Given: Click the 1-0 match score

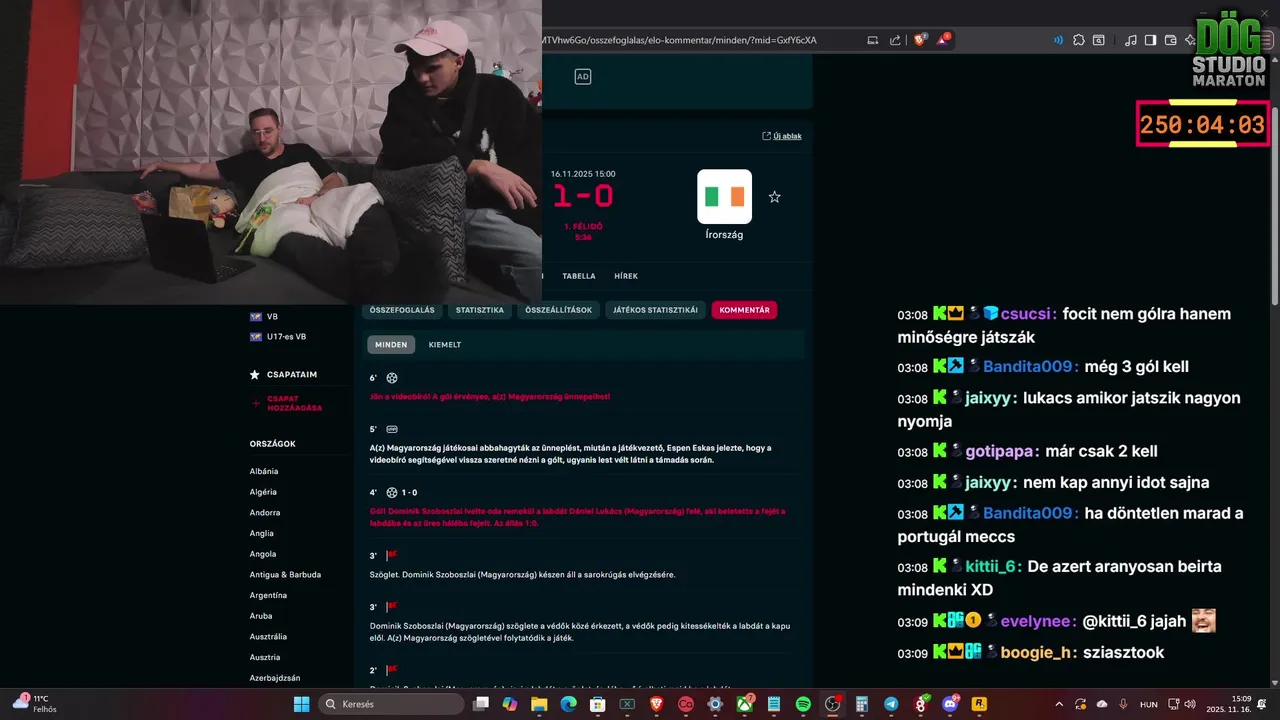Looking at the screenshot, I should pyautogui.click(x=584, y=196).
